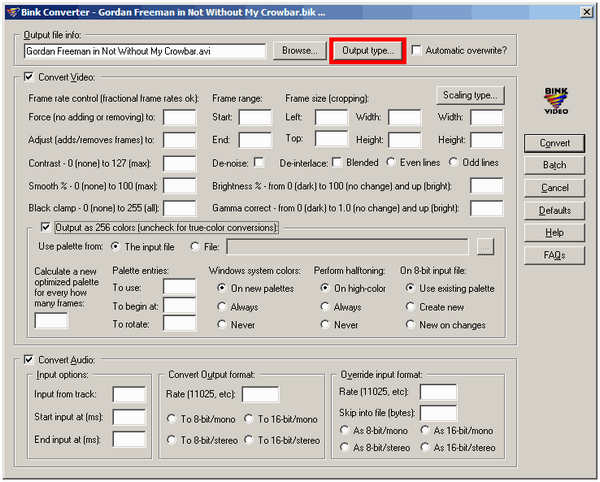Select Never for Windows system colors
Viewport: 600px width, 482px height.
point(221,325)
